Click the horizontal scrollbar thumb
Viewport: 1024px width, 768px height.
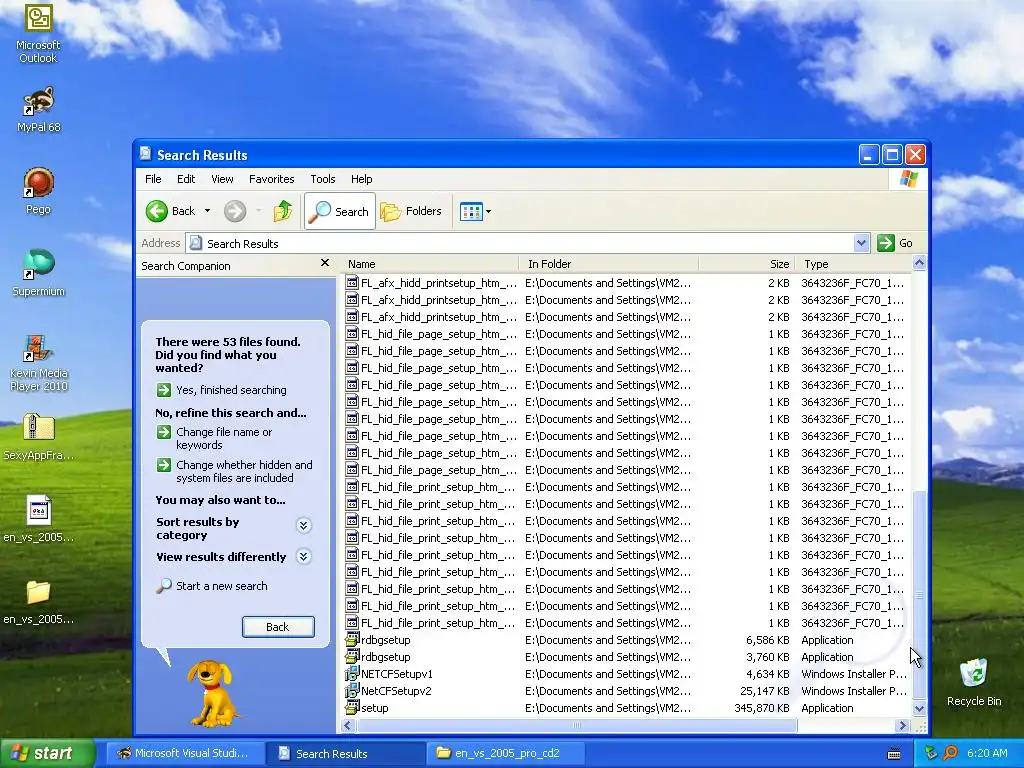pos(576,726)
